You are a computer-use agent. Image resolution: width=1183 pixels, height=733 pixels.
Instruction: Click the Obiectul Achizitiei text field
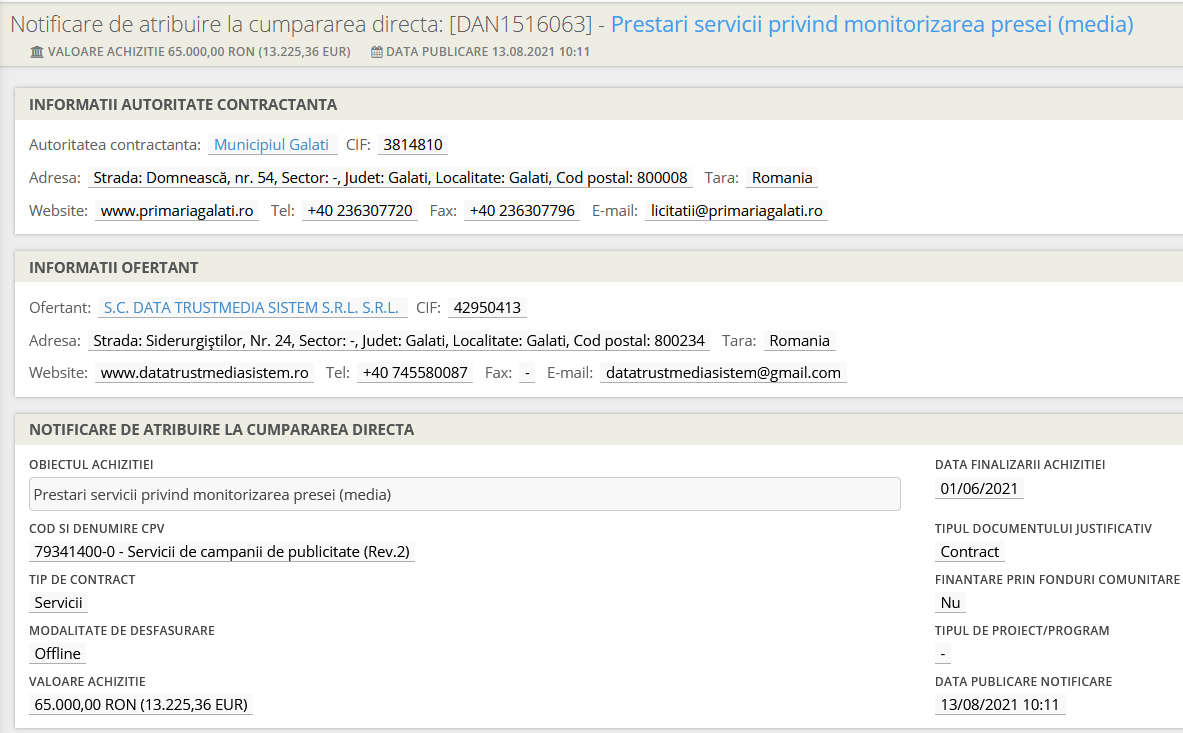coord(464,494)
